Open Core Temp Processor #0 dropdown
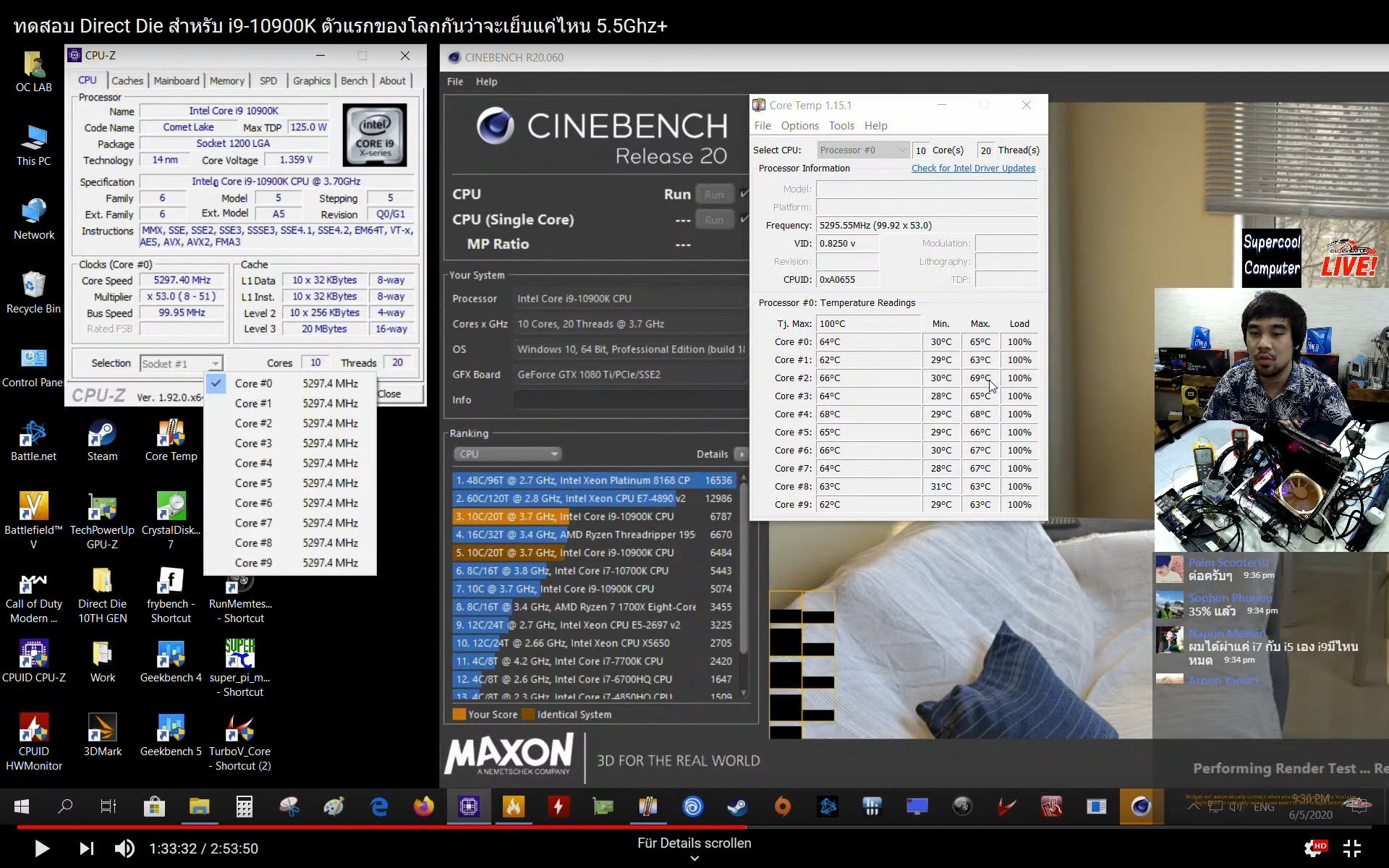The width and height of the screenshot is (1389, 868). 862,150
